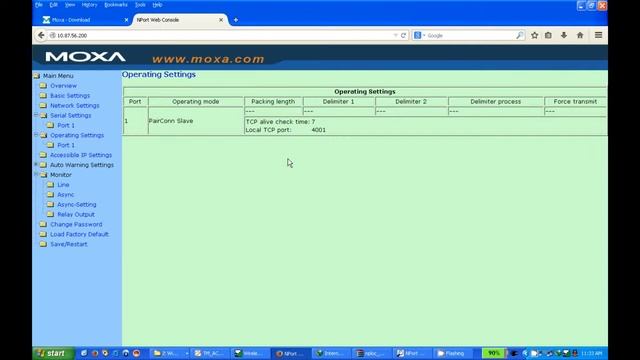640x360 pixels.
Task: Close the Moxa Download tab
Action: (x=126, y=20)
